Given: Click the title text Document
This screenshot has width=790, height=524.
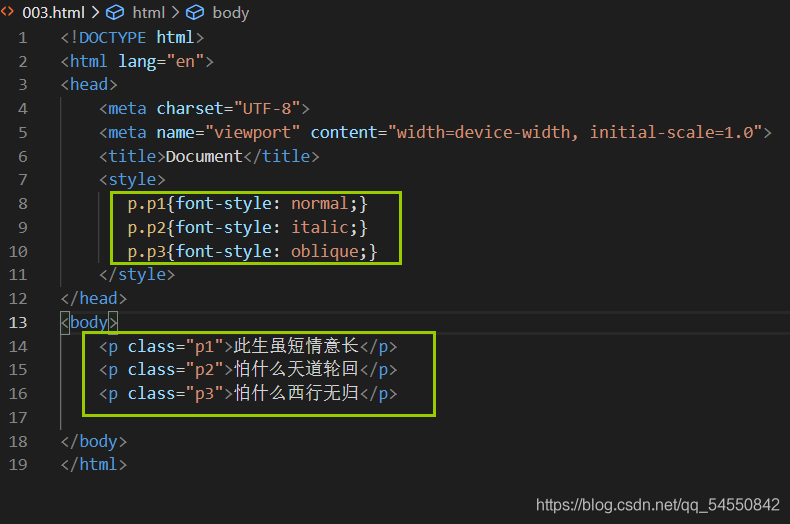Looking at the screenshot, I should [x=204, y=156].
